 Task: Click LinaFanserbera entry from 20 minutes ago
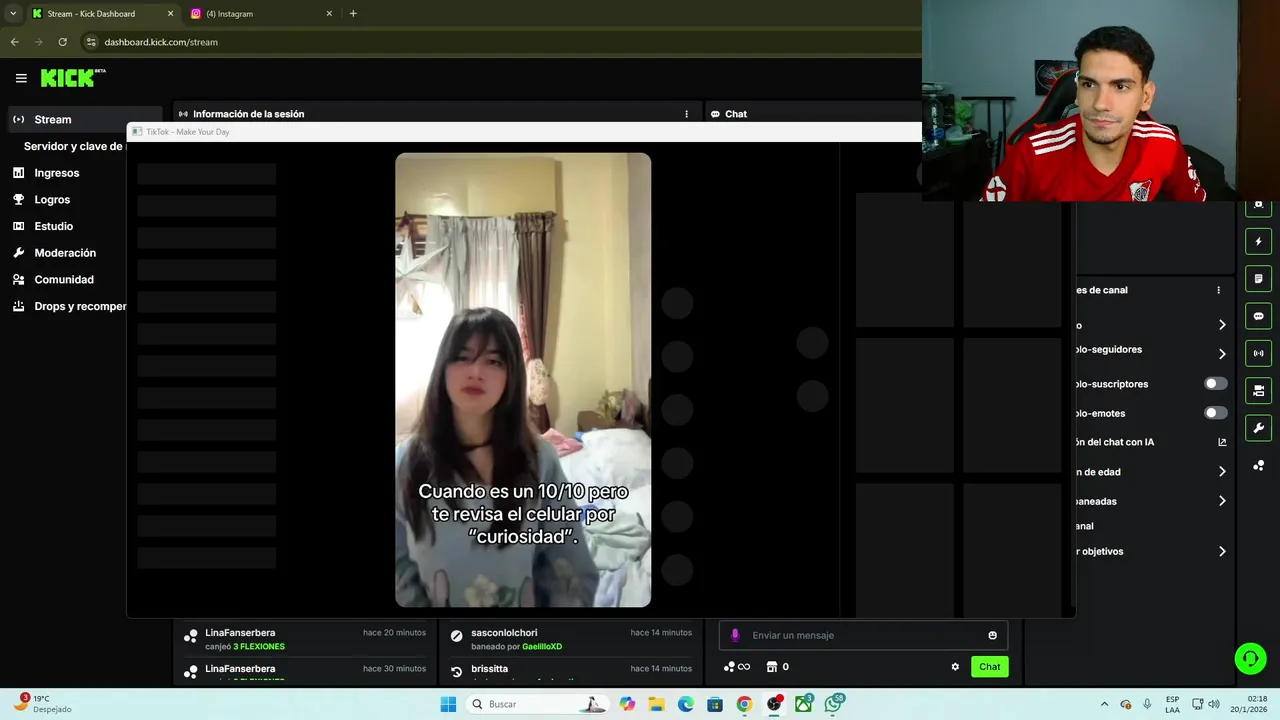point(305,639)
